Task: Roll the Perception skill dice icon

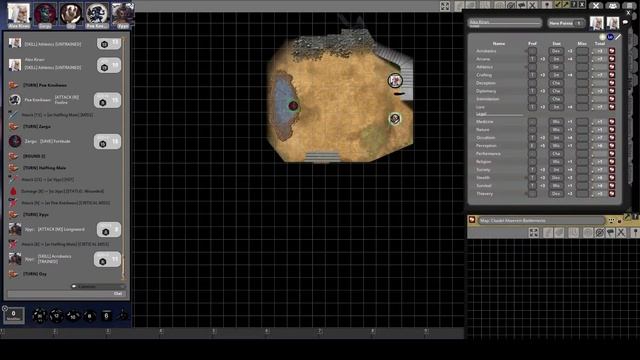Action: (x=611, y=146)
